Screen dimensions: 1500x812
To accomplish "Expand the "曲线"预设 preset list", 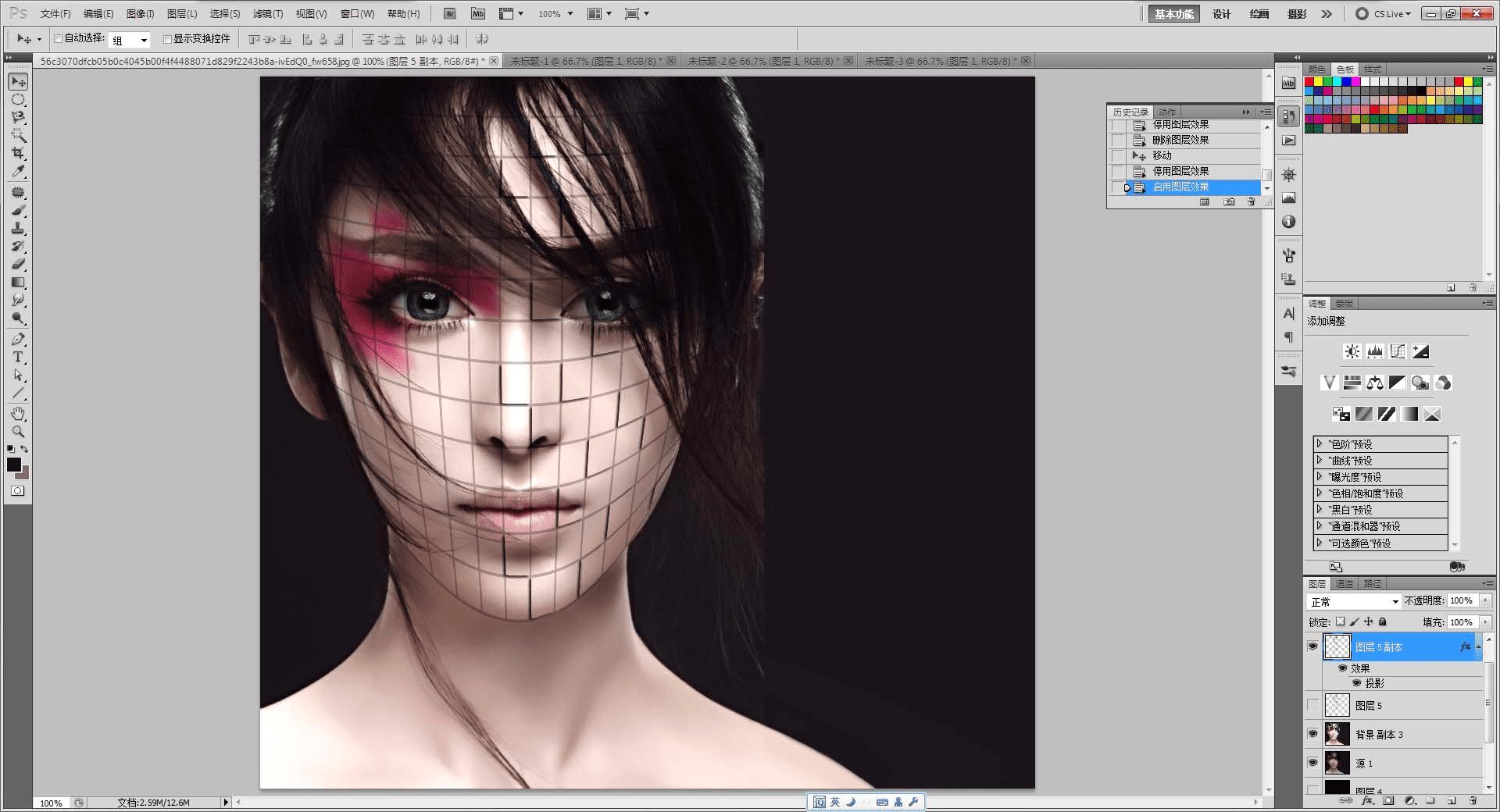I will pyautogui.click(x=1320, y=461).
